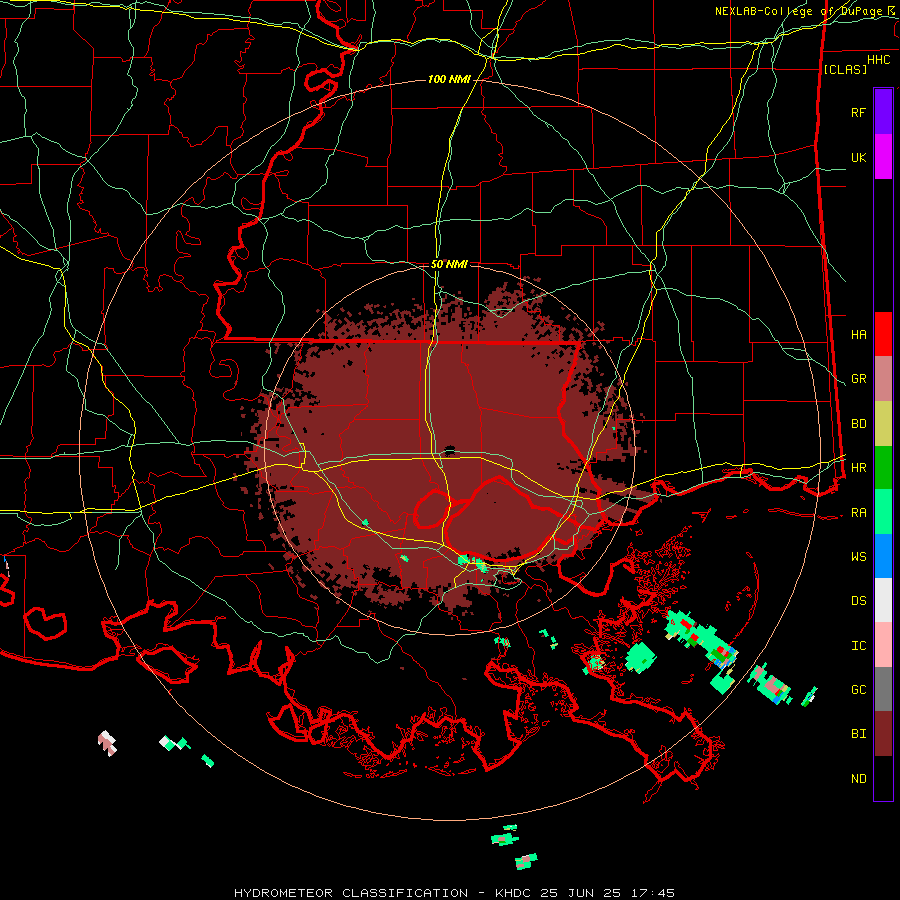The image size is (900, 900).
Task: Click the small black radar site hole at center
Action: pyautogui.click(x=449, y=449)
